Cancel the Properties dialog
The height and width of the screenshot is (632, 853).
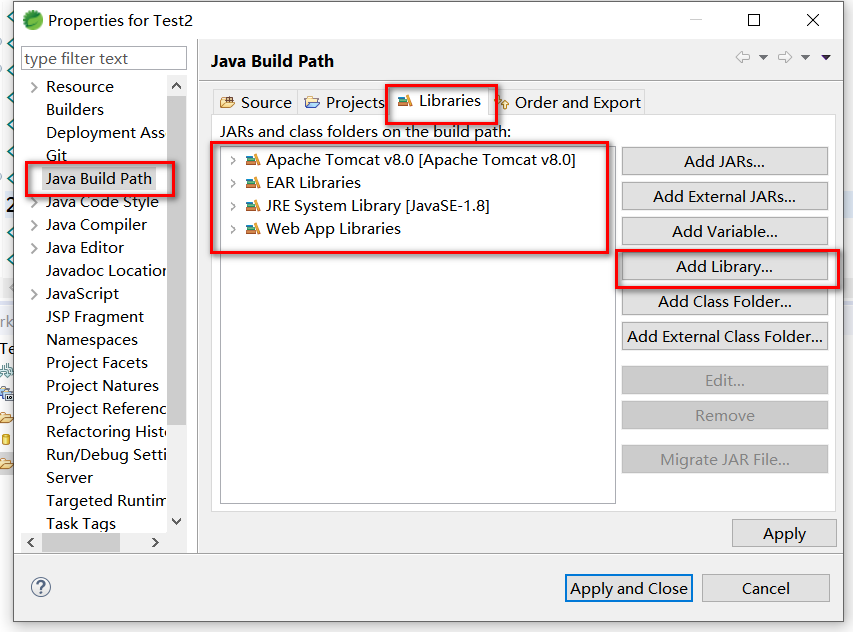click(x=765, y=588)
